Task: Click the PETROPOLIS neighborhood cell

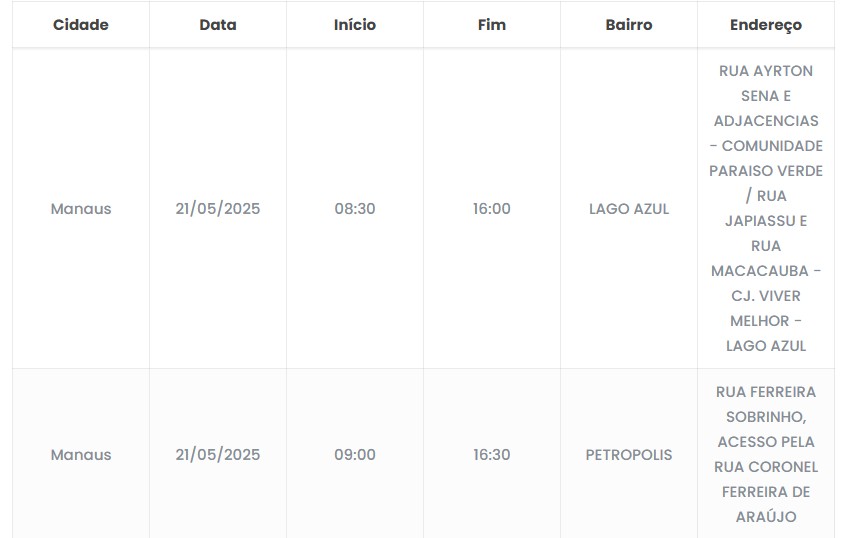Action: pos(629,455)
